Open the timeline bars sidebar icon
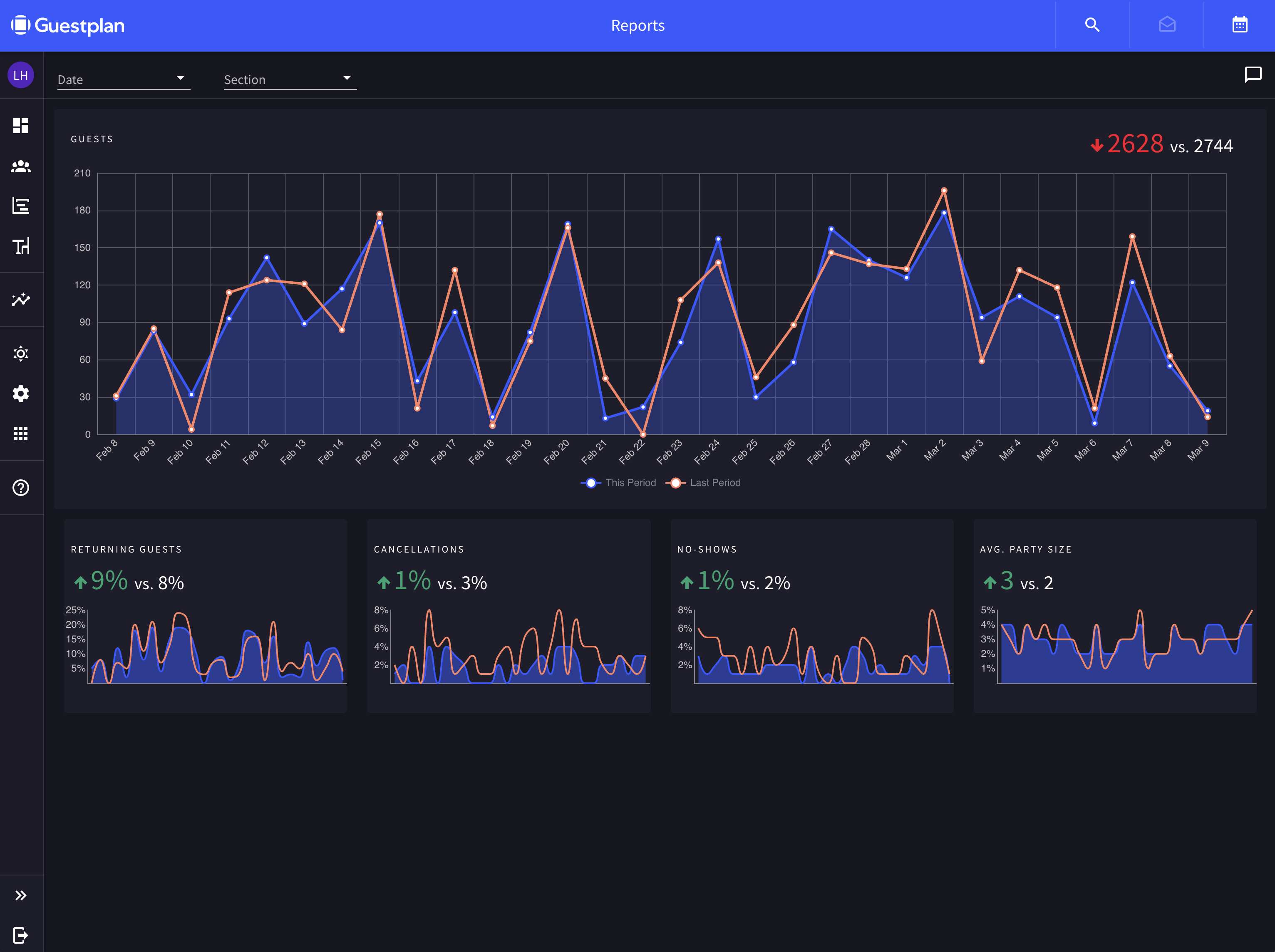Image resolution: width=1275 pixels, height=952 pixels. click(x=21, y=206)
